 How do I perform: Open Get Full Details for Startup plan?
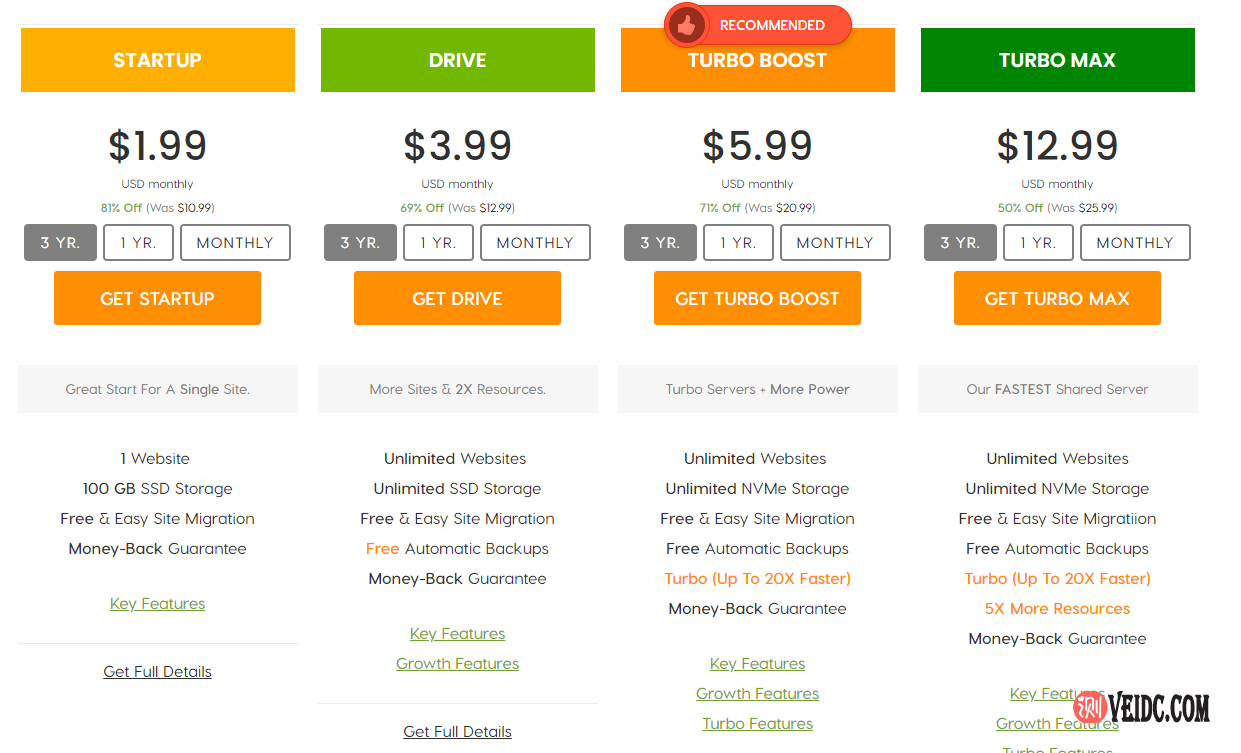click(157, 672)
